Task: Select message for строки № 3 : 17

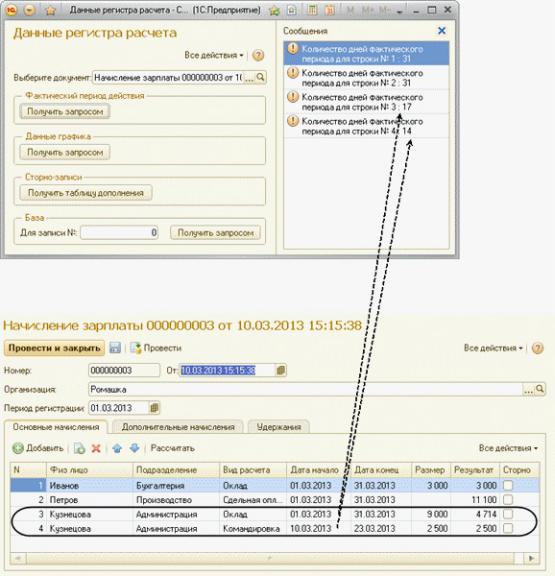Action: point(366,102)
